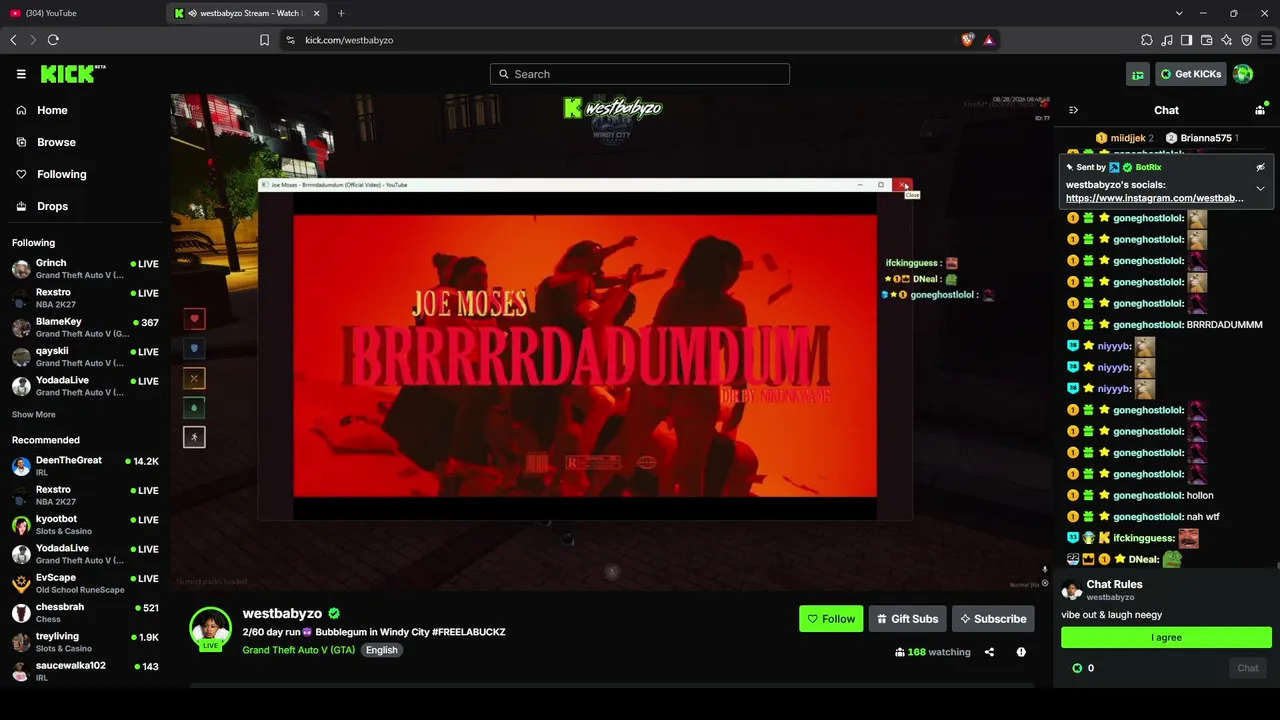Open Grand Theft Auto V category link
This screenshot has height=720, width=1280.
299,650
